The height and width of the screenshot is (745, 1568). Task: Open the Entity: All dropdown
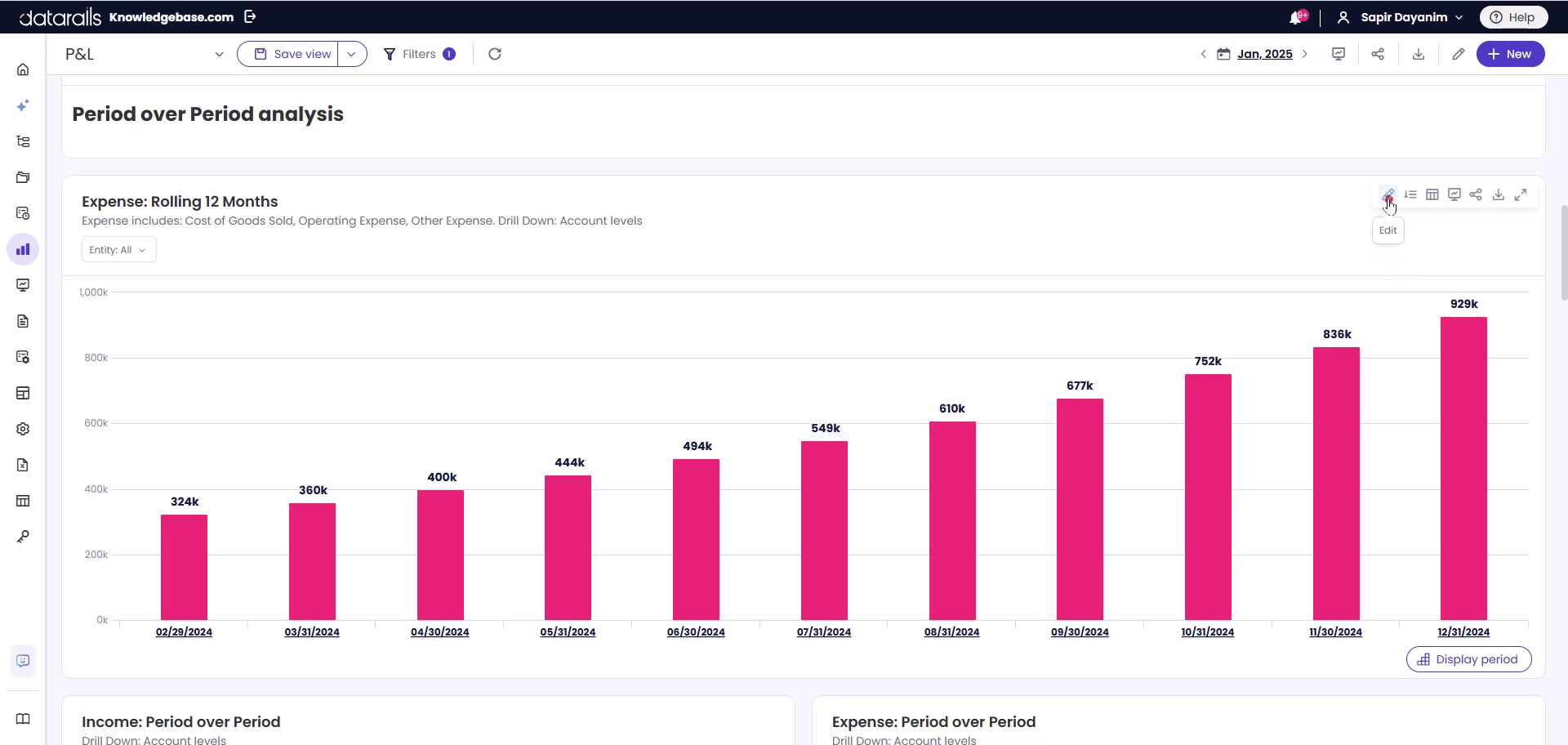(x=118, y=250)
